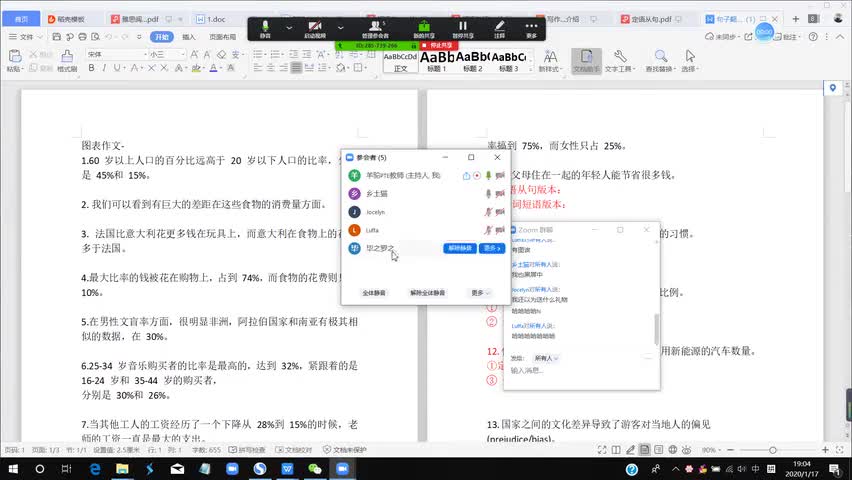
Task: Click the green new share button
Action: [x=424, y=29]
